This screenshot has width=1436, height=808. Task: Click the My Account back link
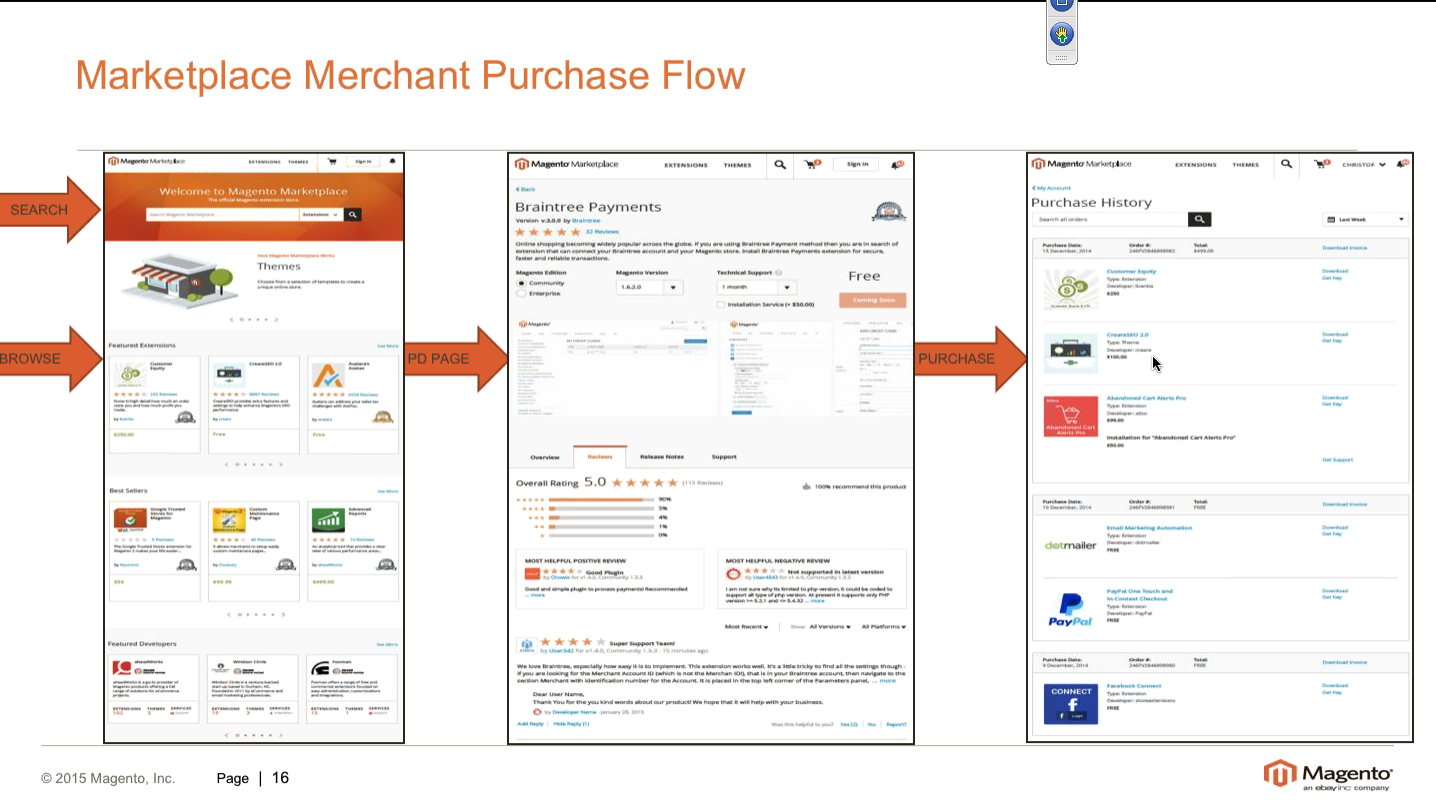1051,187
